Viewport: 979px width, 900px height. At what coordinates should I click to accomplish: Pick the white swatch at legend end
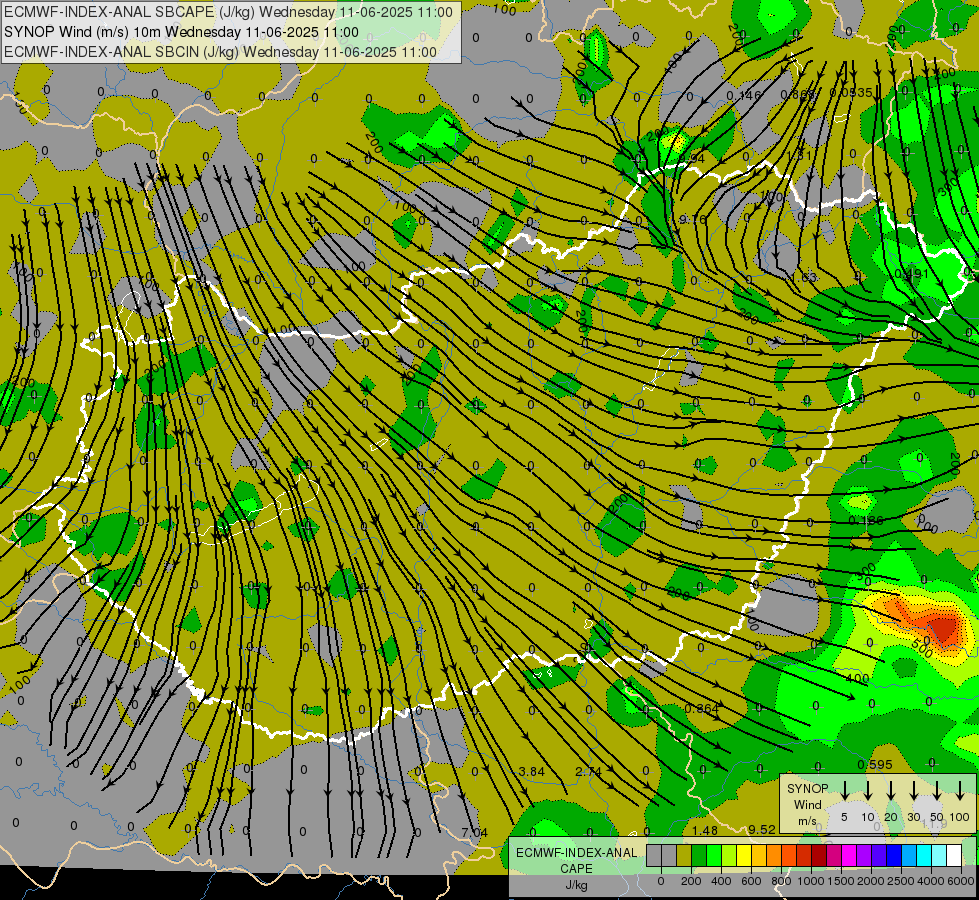point(953,855)
